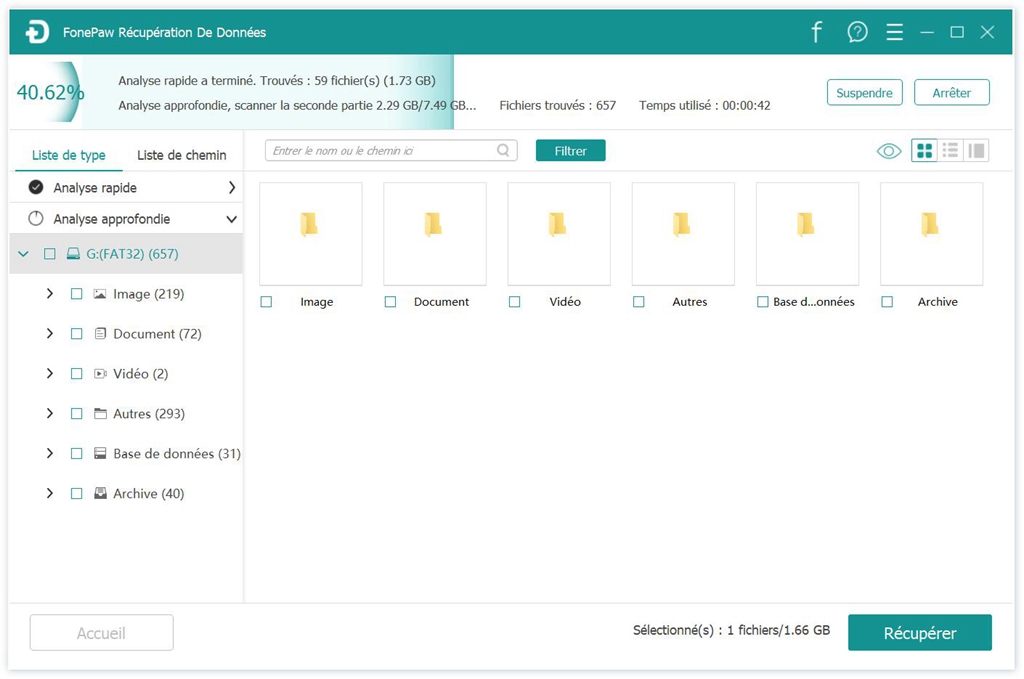This screenshot has height=679, width=1024.
Task: Click the Archive category icon in tree
Action: 100,493
